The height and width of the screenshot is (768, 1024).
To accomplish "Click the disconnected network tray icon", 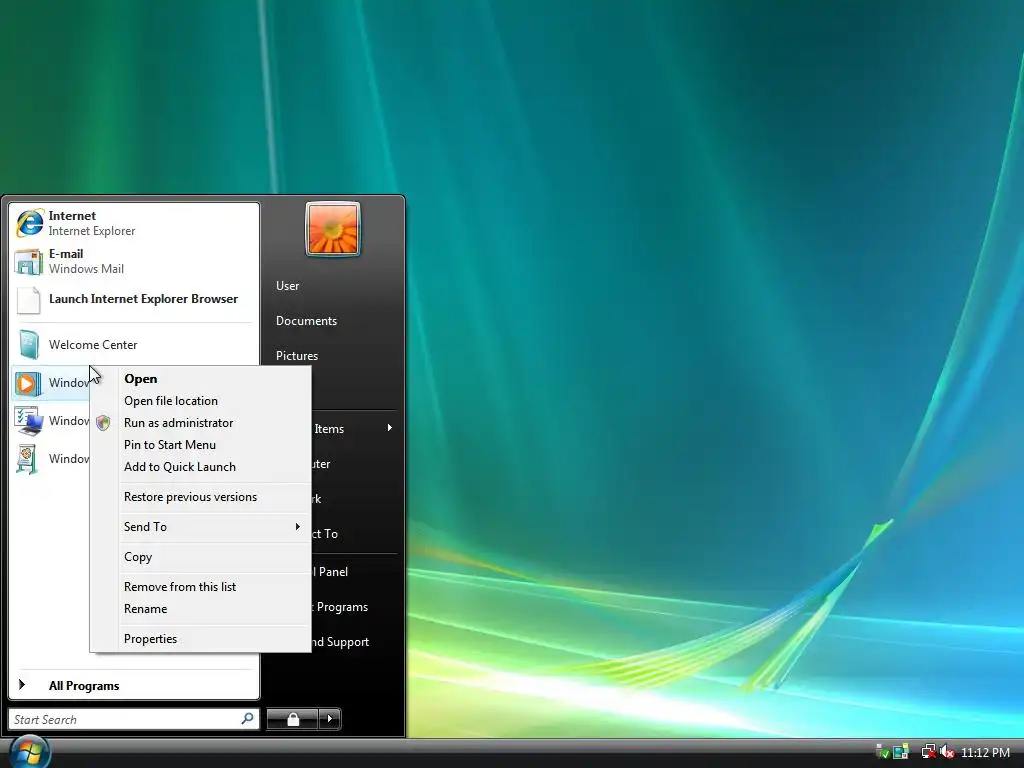I will pos(928,752).
